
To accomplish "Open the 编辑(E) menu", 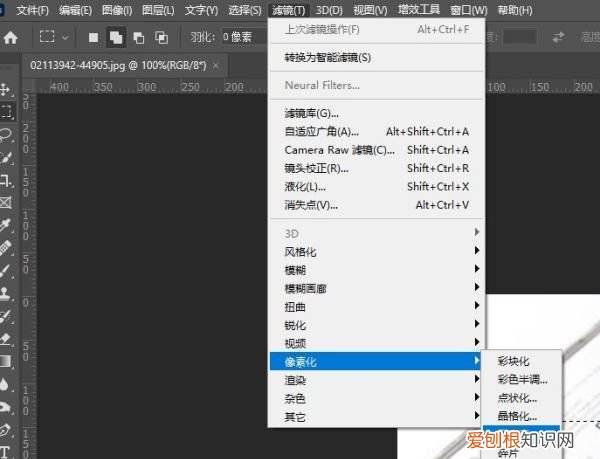I will pos(75,10).
